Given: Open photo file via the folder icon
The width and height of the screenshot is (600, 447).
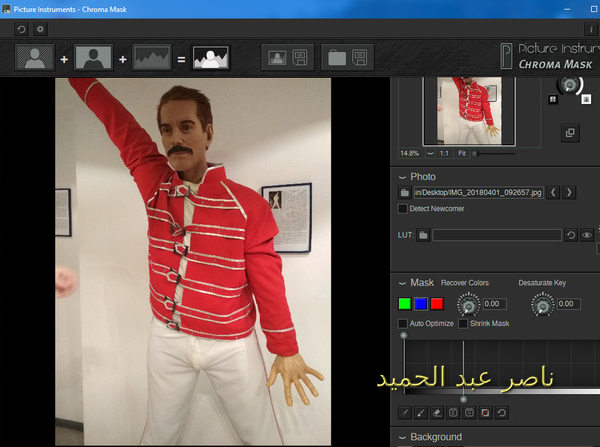Looking at the screenshot, I should [404, 193].
